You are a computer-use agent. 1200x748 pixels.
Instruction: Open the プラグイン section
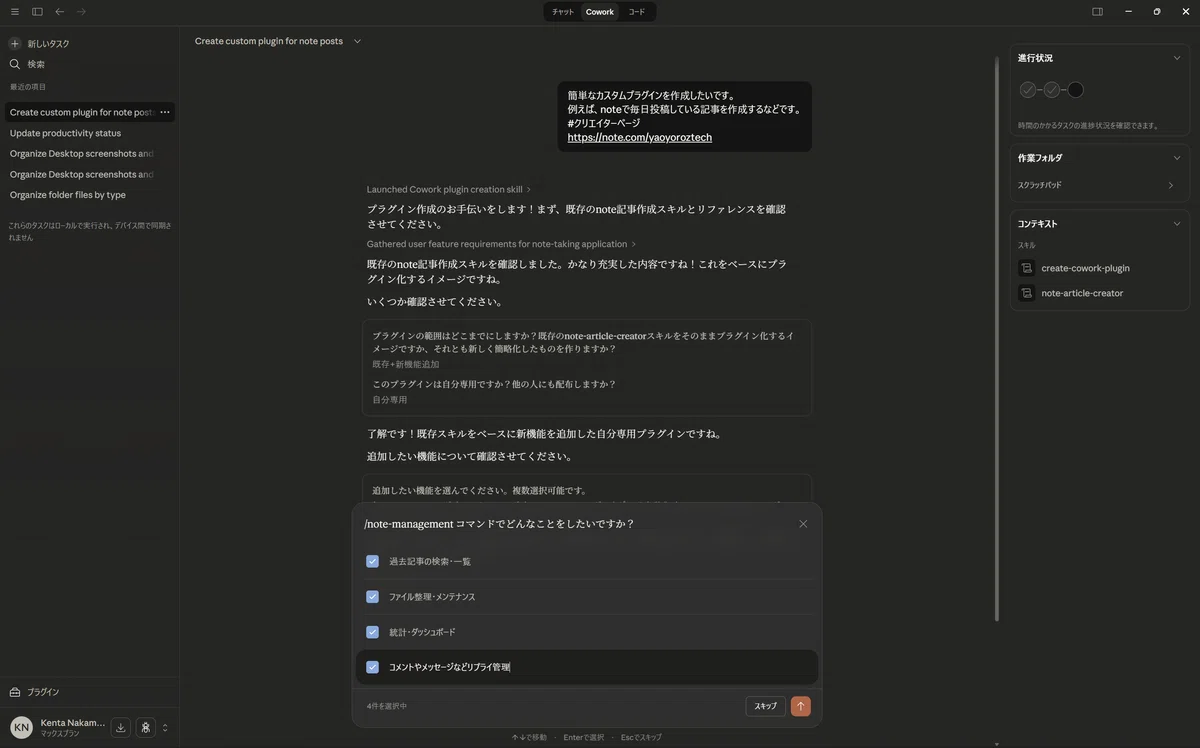[42, 692]
